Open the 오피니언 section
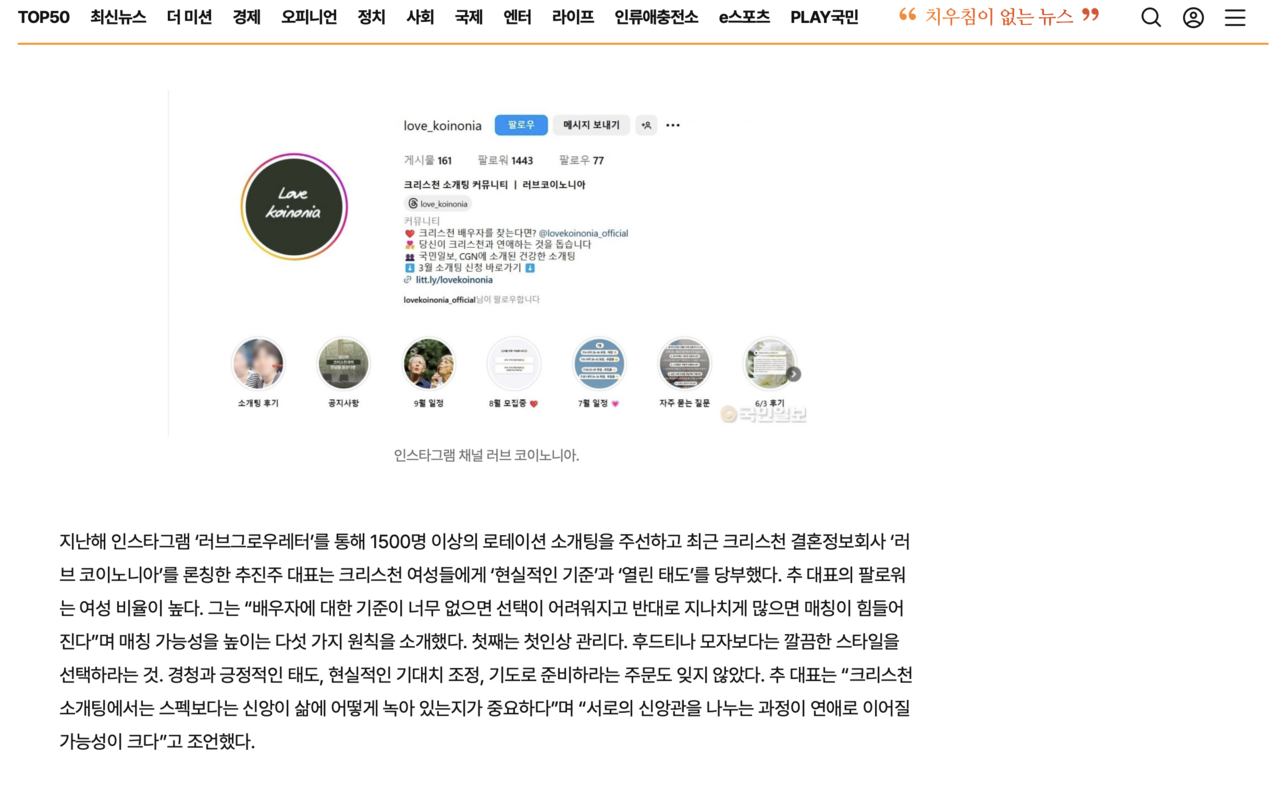Screen dimensions: 1280x791 point(309,17)
